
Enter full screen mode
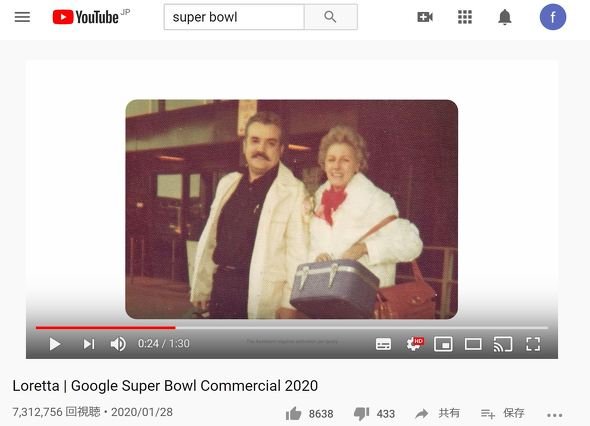coord(533,344)
